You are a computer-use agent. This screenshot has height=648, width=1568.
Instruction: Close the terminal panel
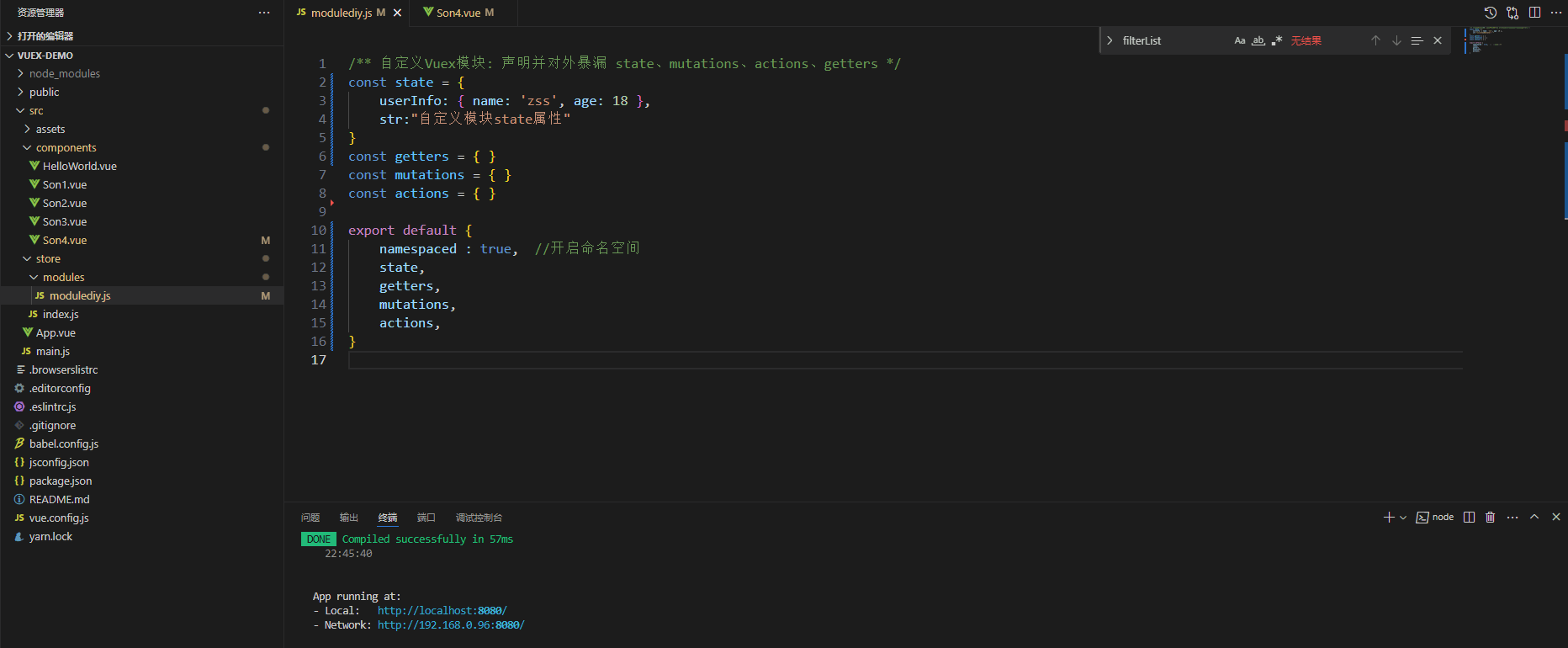pyautogui.click(x=1556, y=517)
